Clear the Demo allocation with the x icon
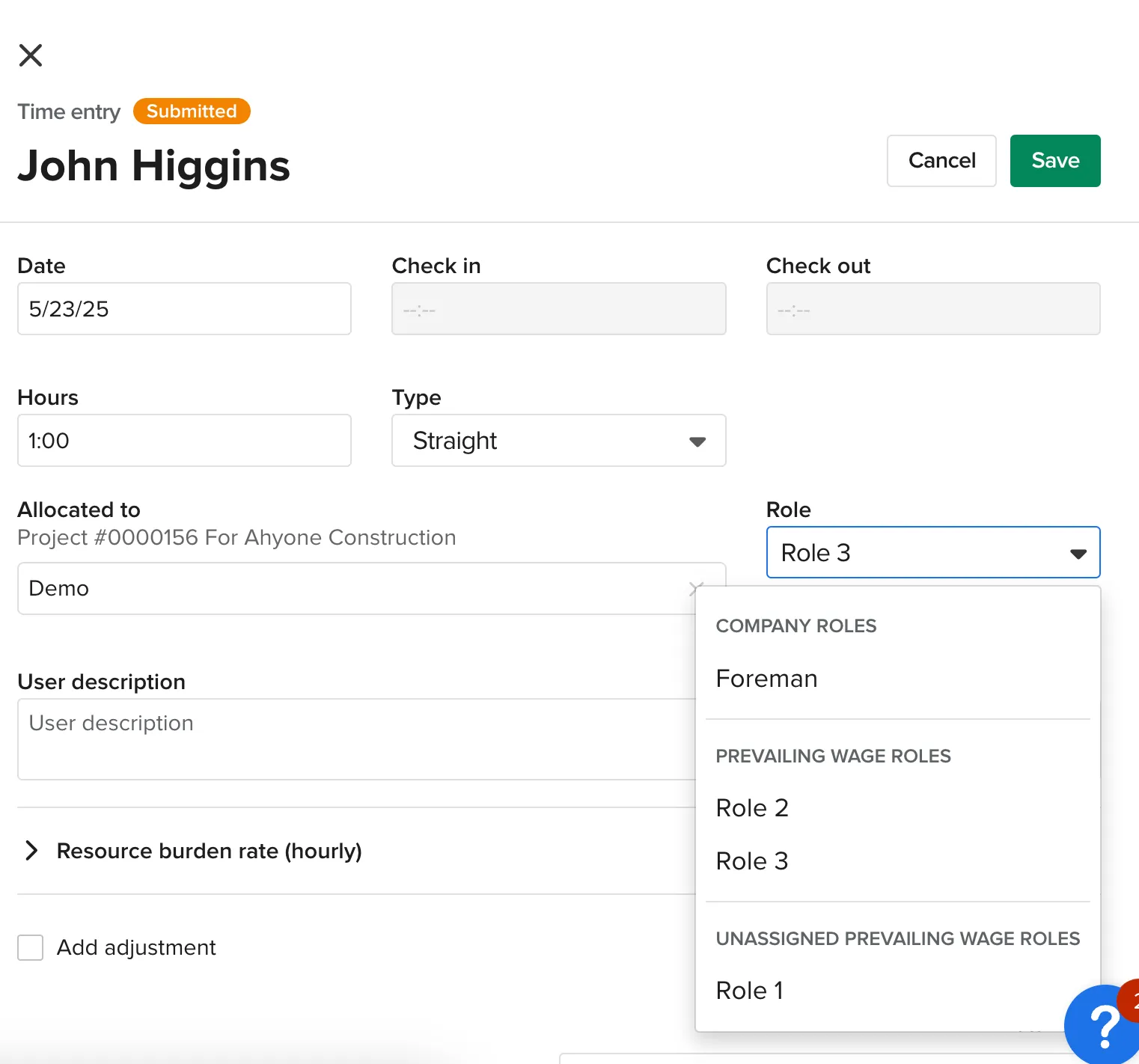The height and width of the screenshot is (1064, 1139). (693, 587)
